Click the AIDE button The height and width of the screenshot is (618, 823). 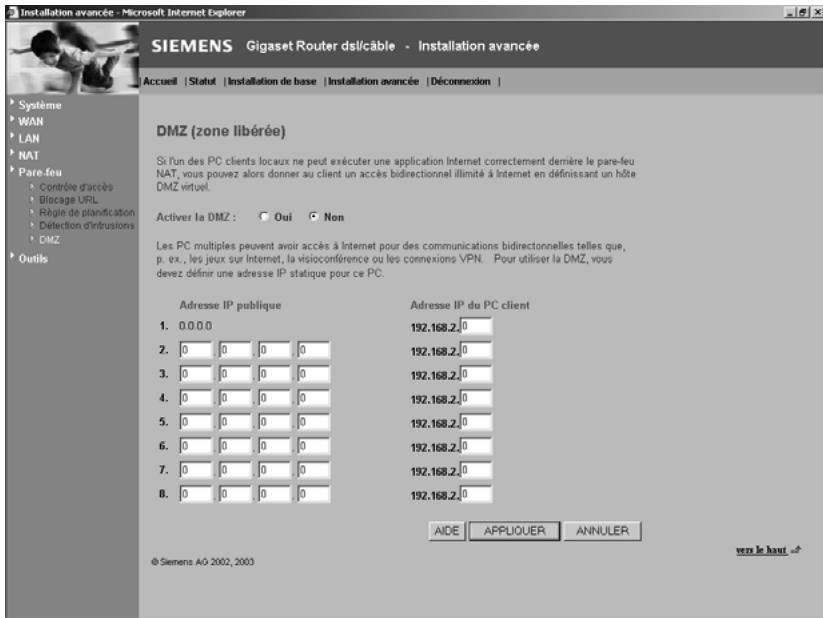(447, 531)
